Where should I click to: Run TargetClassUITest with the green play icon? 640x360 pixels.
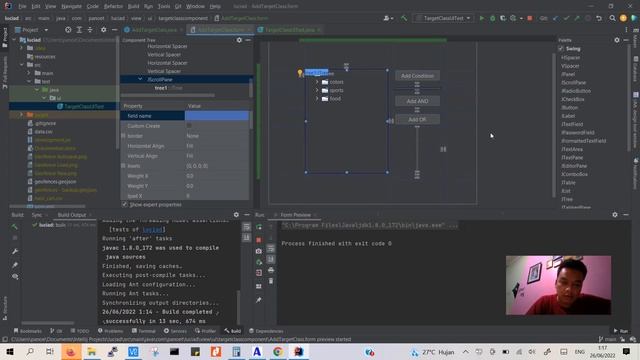[482, 18]
